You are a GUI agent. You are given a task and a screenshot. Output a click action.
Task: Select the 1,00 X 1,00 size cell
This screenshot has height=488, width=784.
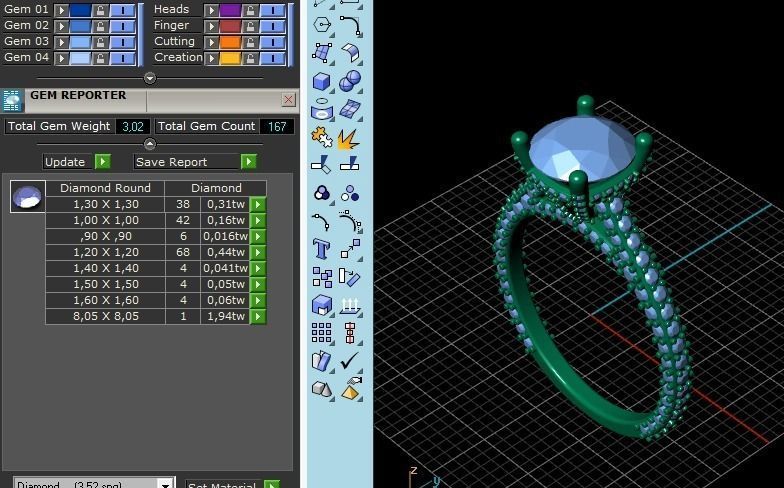click(x=106, y=220)
